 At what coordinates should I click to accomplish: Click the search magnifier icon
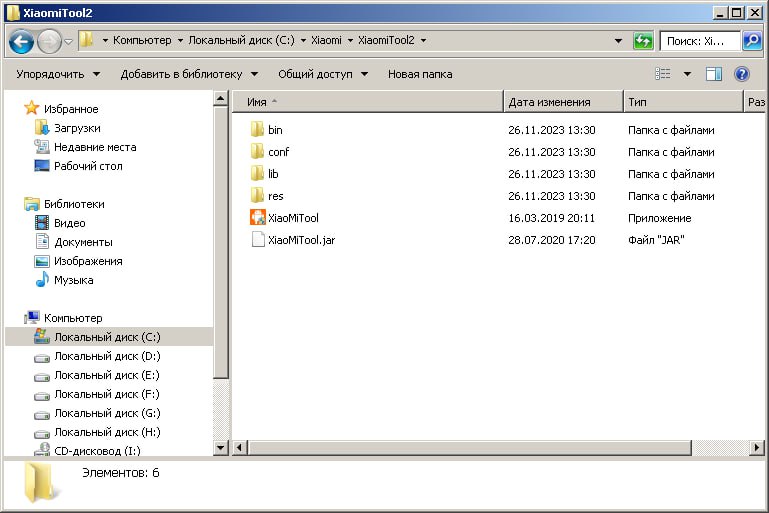click(x=752, y=41)
